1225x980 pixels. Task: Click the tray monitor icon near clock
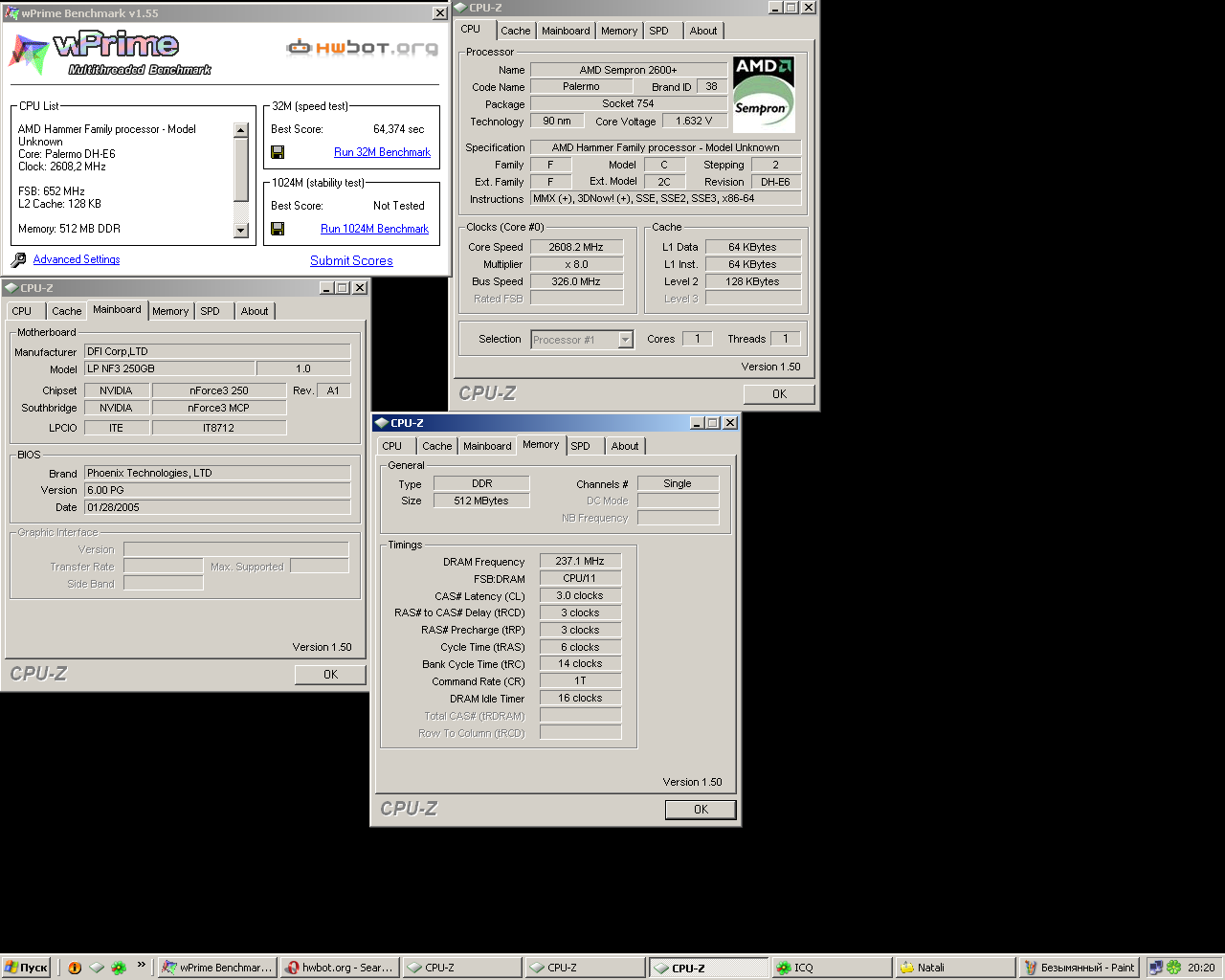(x=1156, y=968)
